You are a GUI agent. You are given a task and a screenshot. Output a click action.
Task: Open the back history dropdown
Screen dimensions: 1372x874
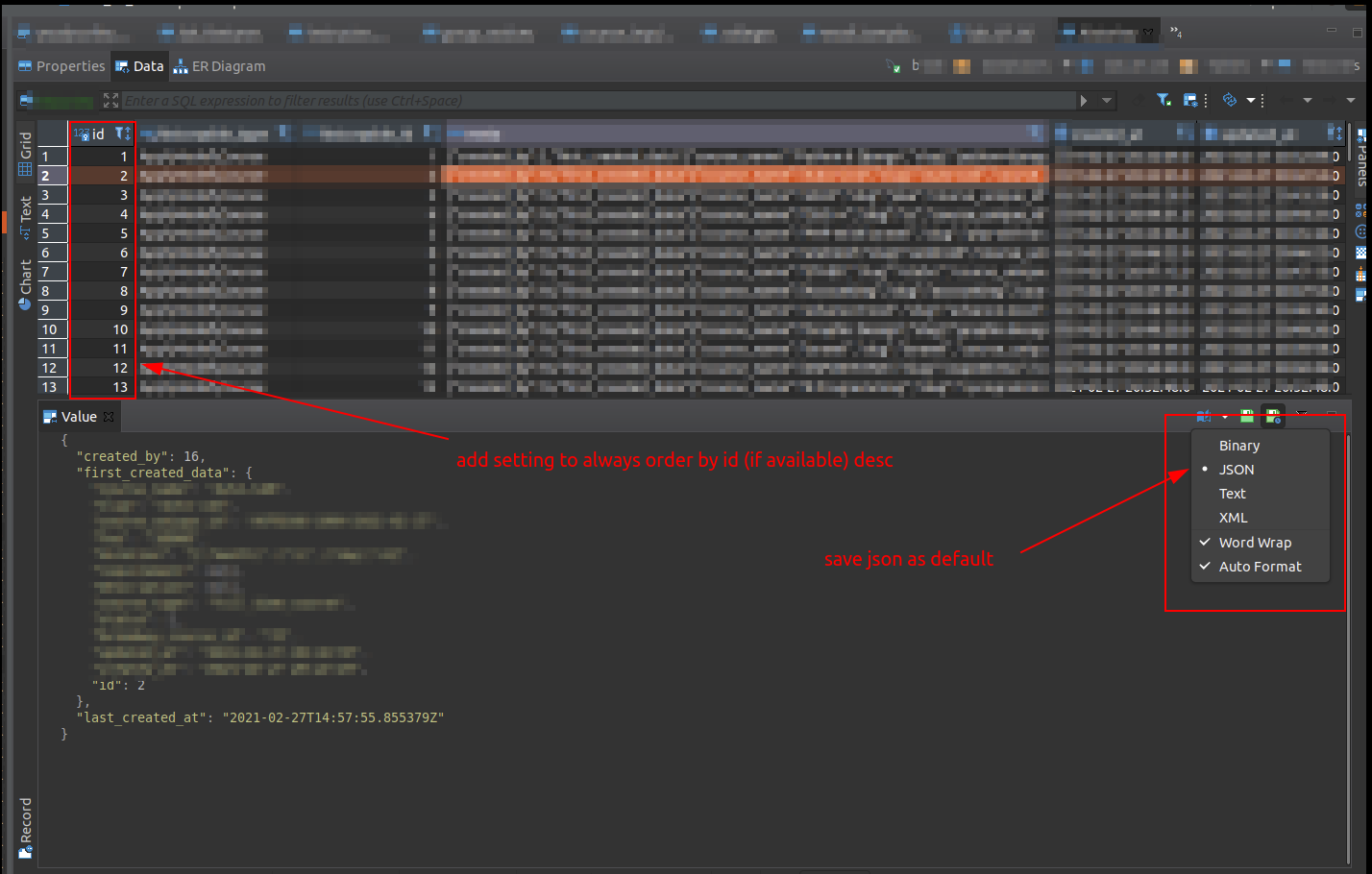[x=1307, y=100]
